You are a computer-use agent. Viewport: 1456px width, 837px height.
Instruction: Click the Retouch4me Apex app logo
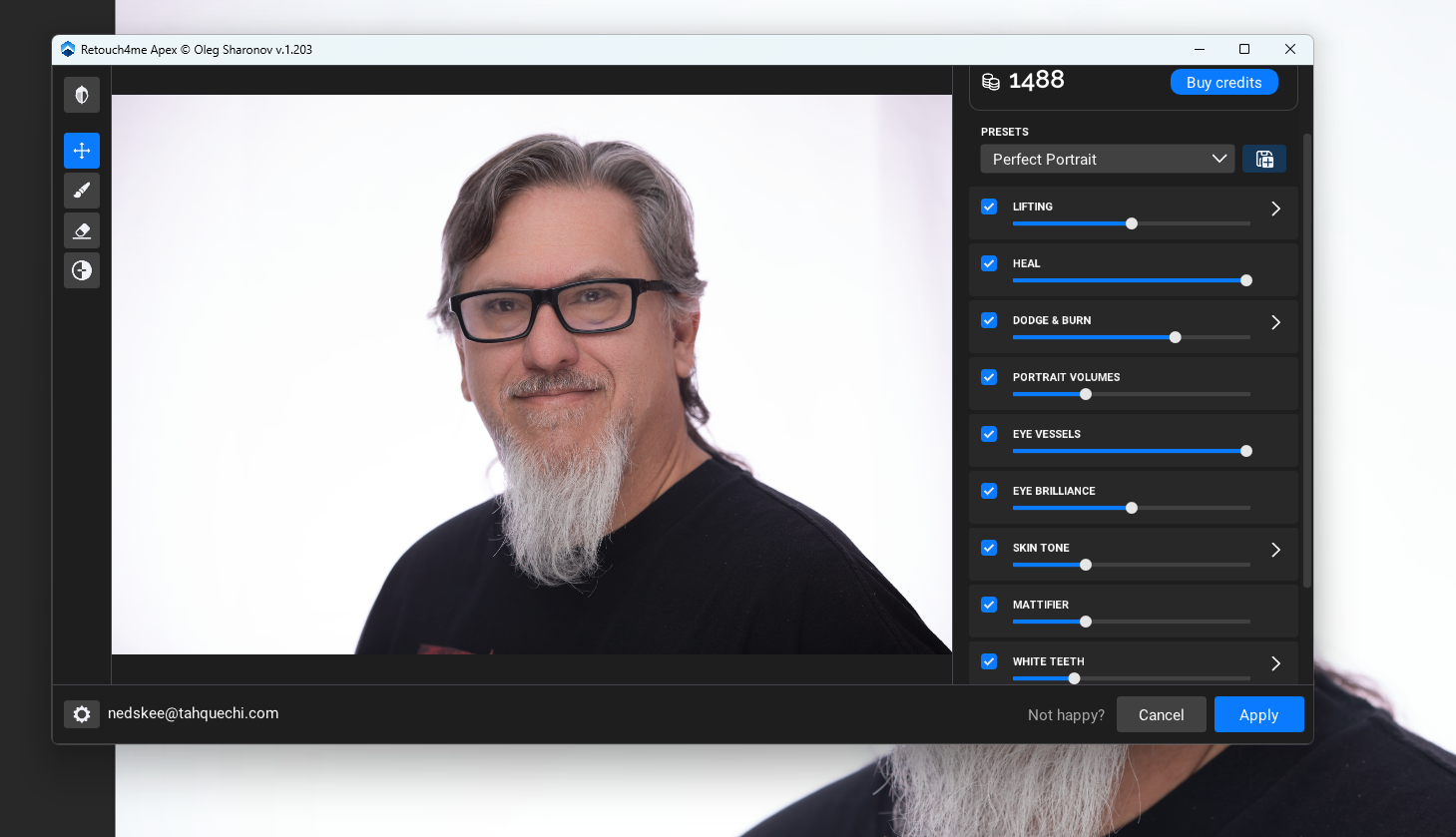68,49
